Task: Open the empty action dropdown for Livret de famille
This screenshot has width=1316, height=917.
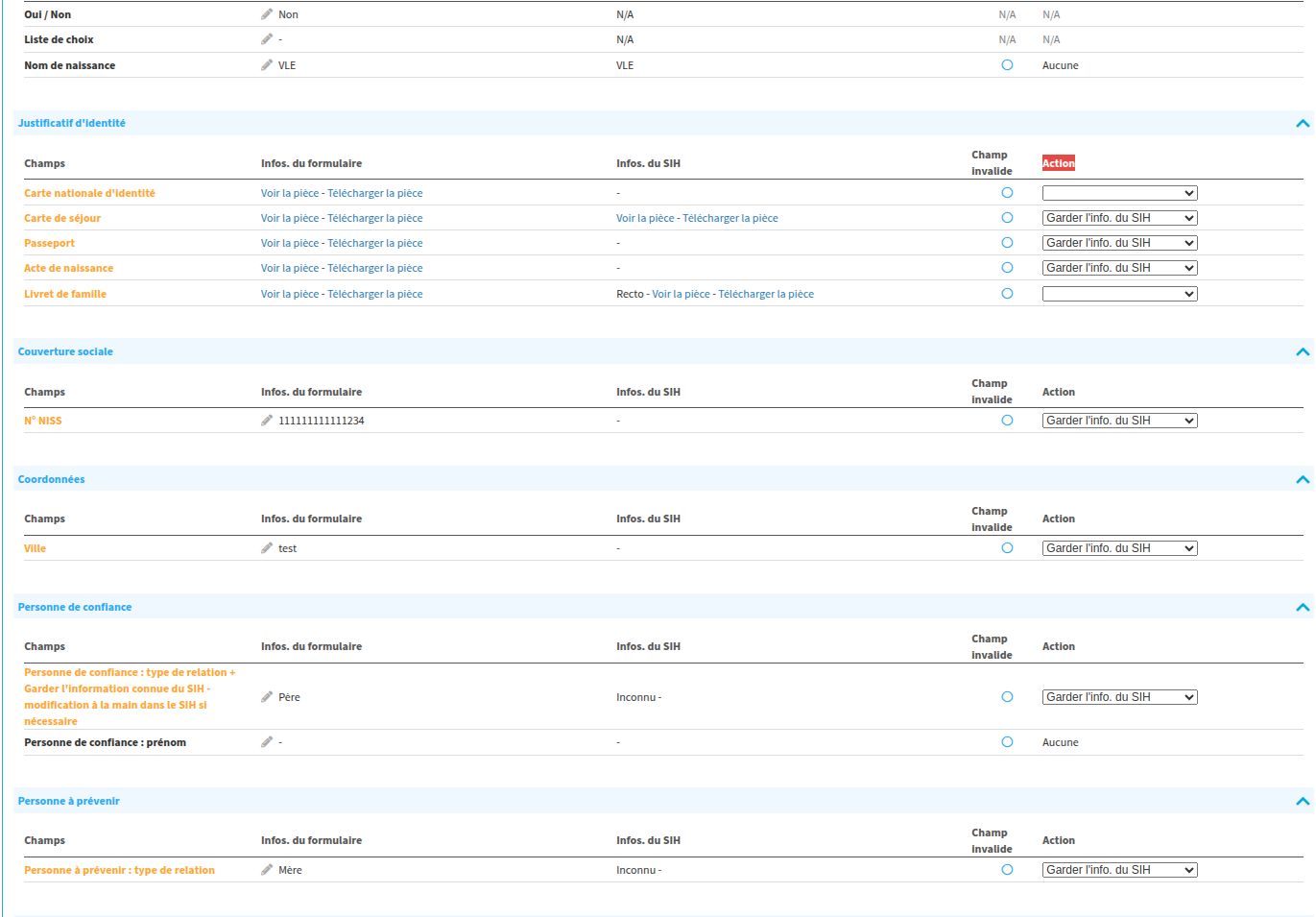Action: 1119,294
